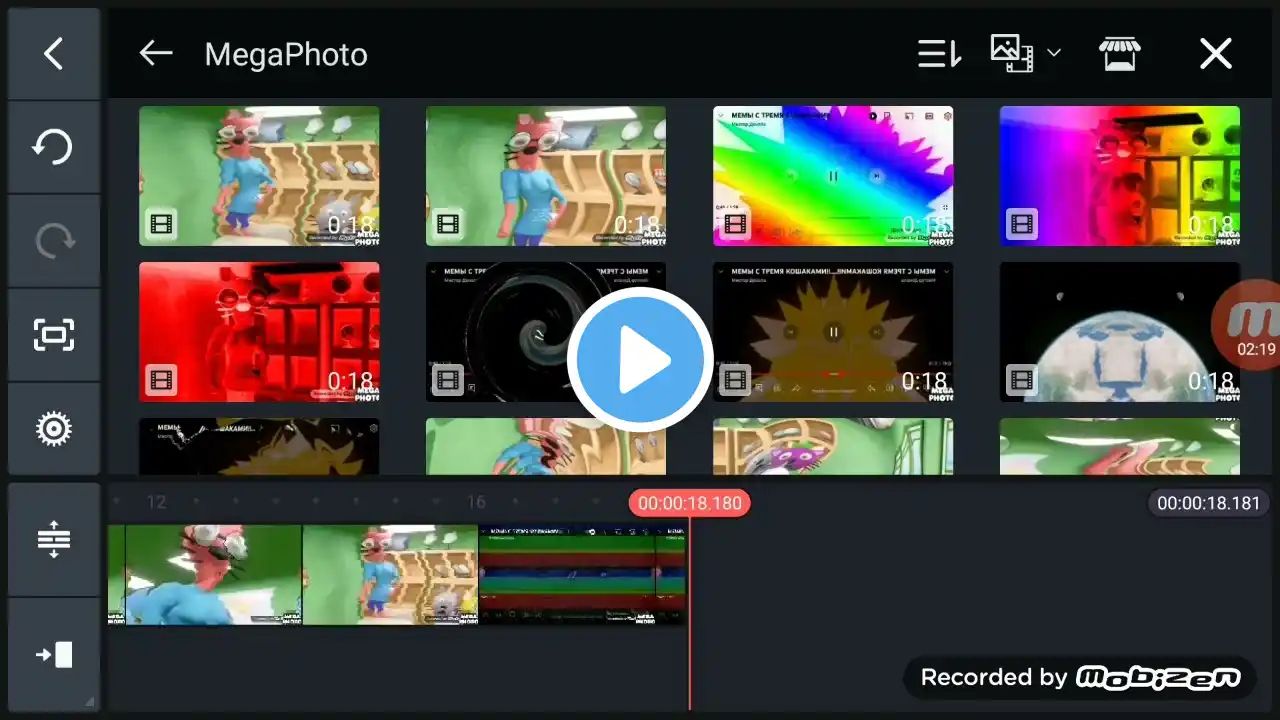Close the media browser
This screenshot has height=720, width=1280.
(x=1216, y=54)
